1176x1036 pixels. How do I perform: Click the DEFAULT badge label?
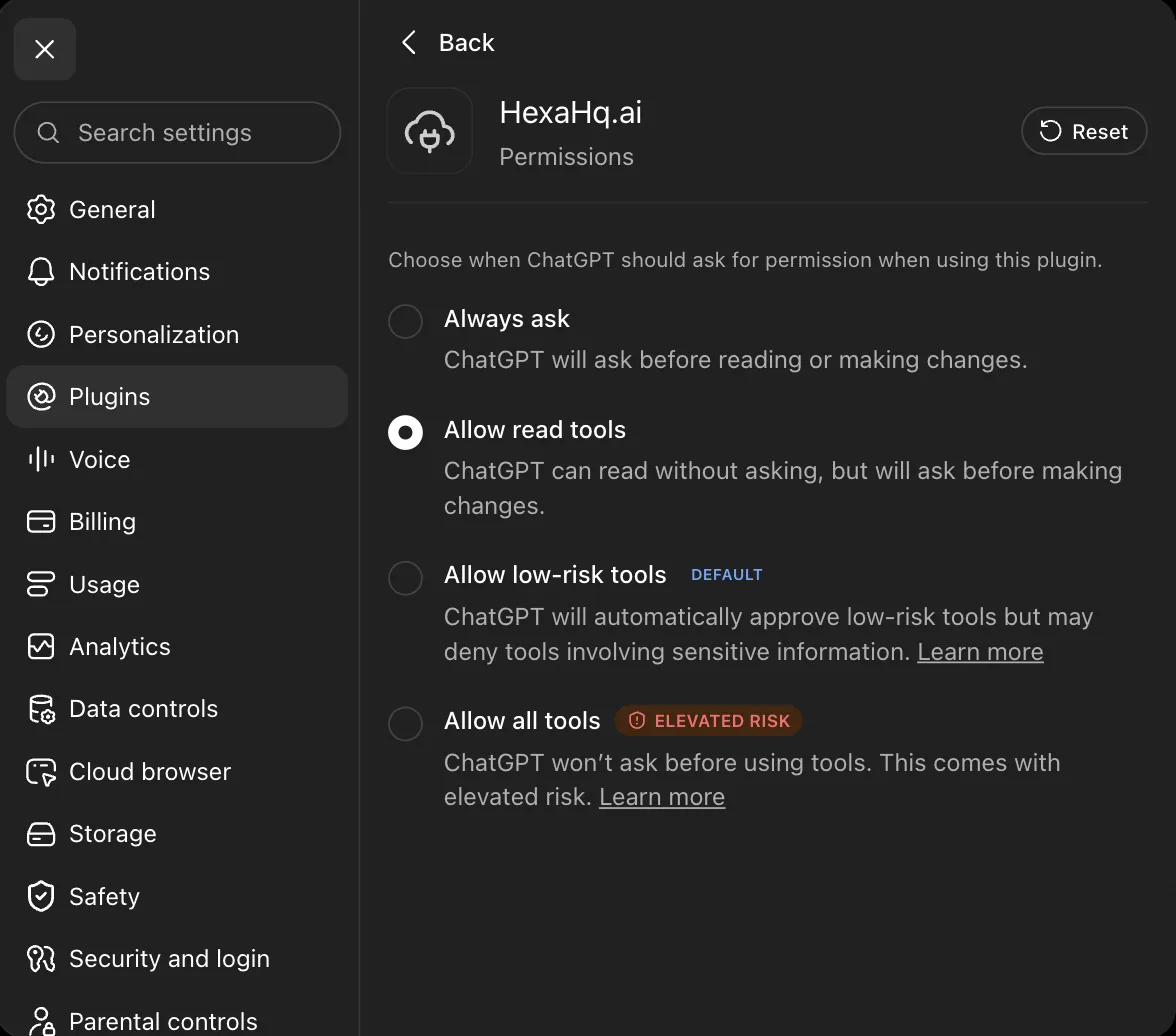click(x=727, y=575)
